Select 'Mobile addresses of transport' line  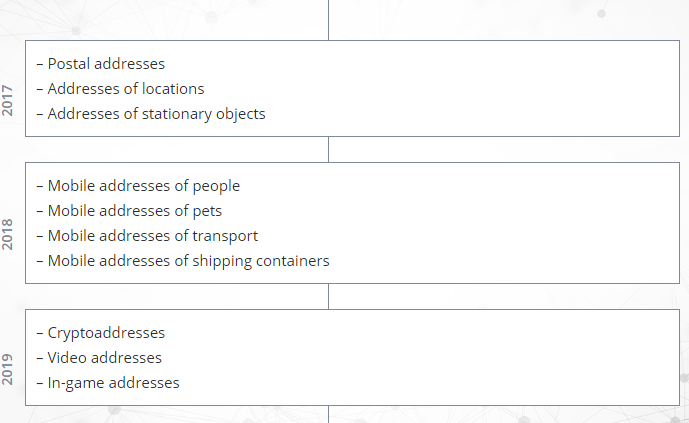click(x=153, y=236)
